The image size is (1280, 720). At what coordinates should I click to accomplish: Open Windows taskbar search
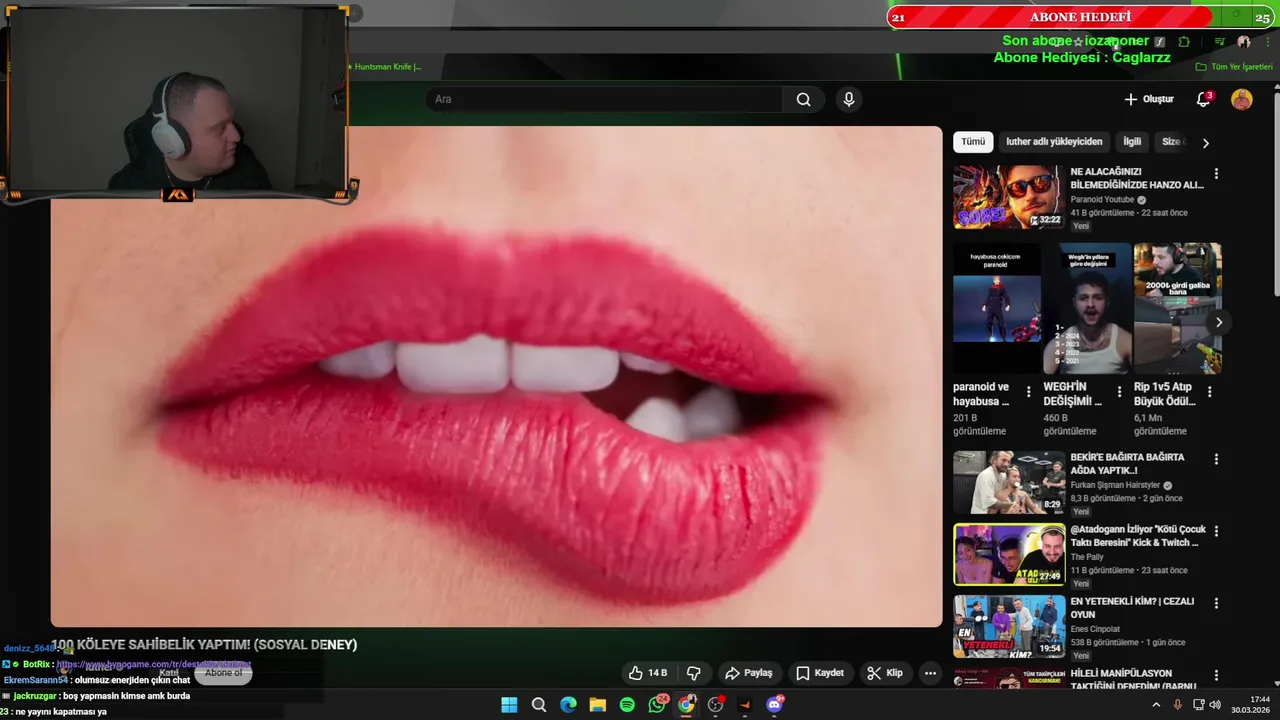(539, 705)
